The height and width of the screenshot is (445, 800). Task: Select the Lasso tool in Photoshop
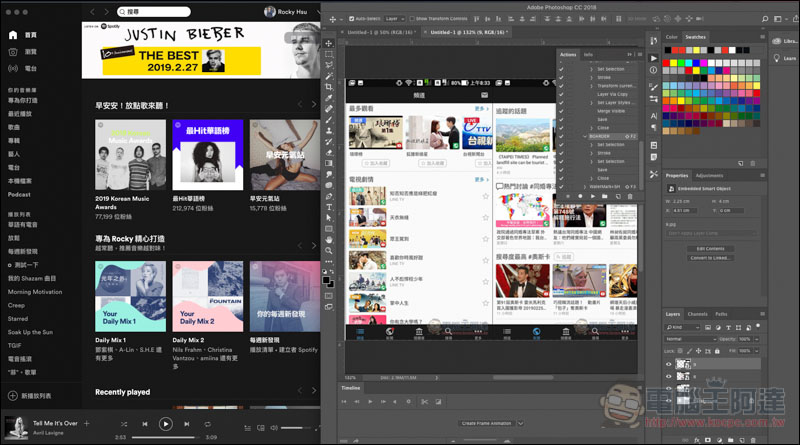[x=329, y=65]
